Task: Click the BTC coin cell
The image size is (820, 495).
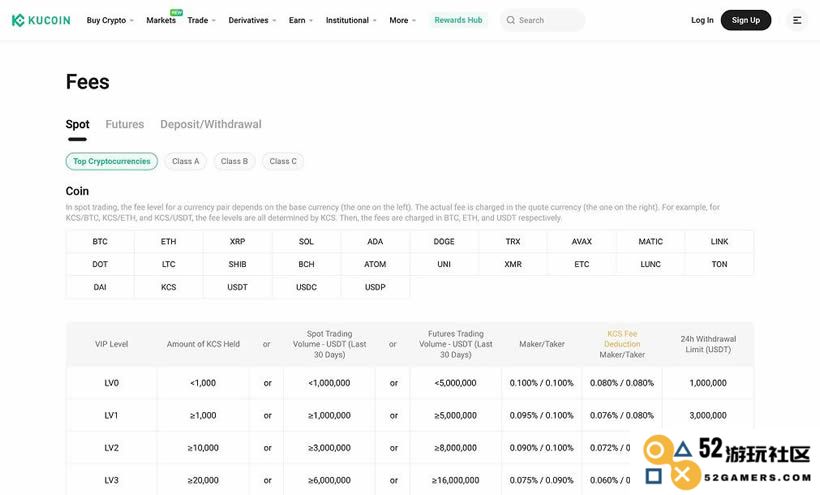Action: (x=100, y=241)
